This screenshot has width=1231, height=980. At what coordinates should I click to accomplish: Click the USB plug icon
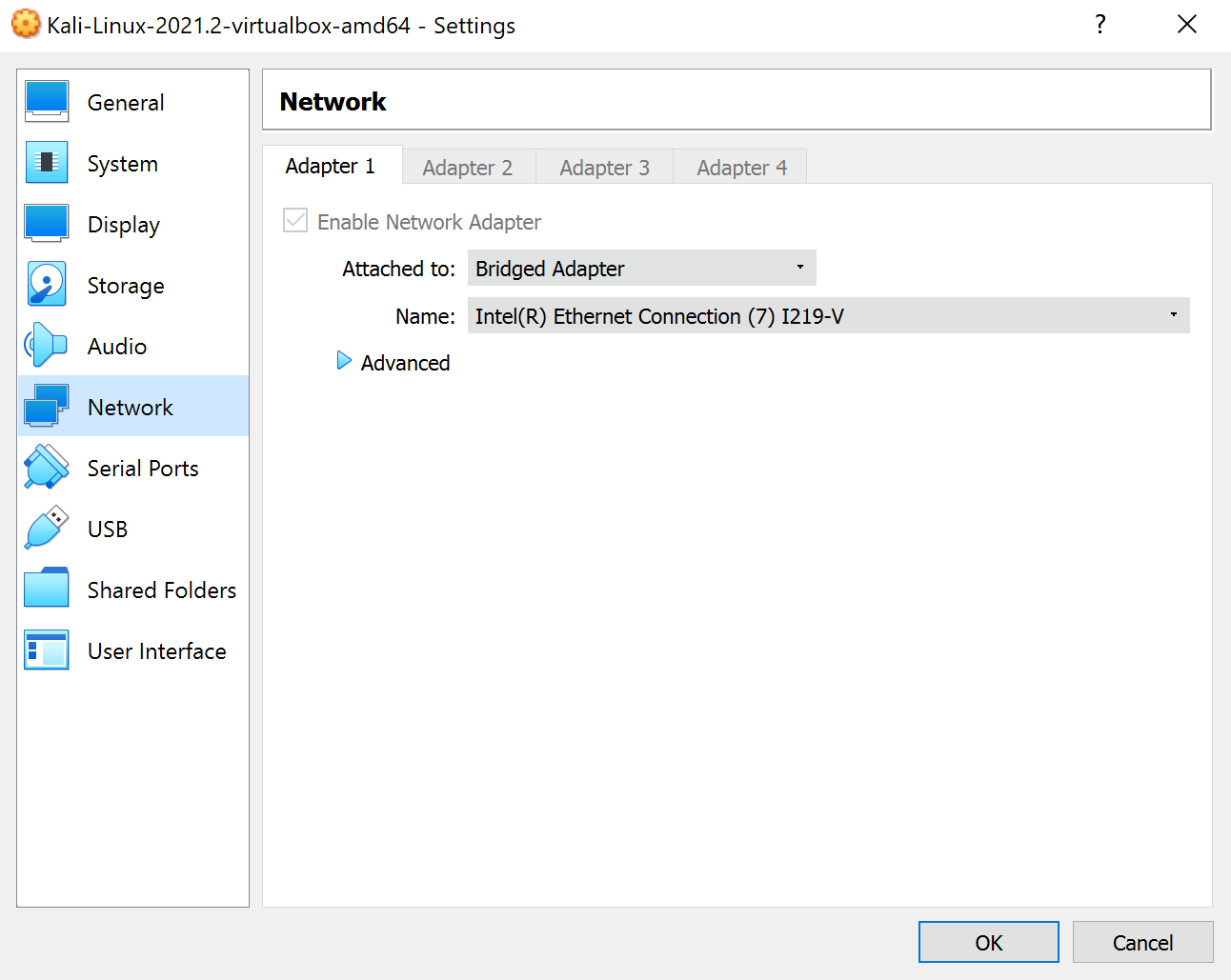47,528
